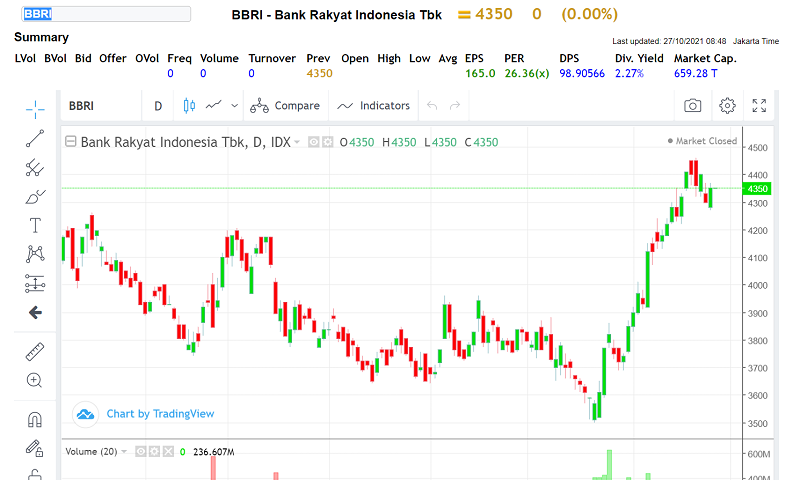Click the Compare button
This screenshot has height=480, width=800.
[x=285, y=106]
